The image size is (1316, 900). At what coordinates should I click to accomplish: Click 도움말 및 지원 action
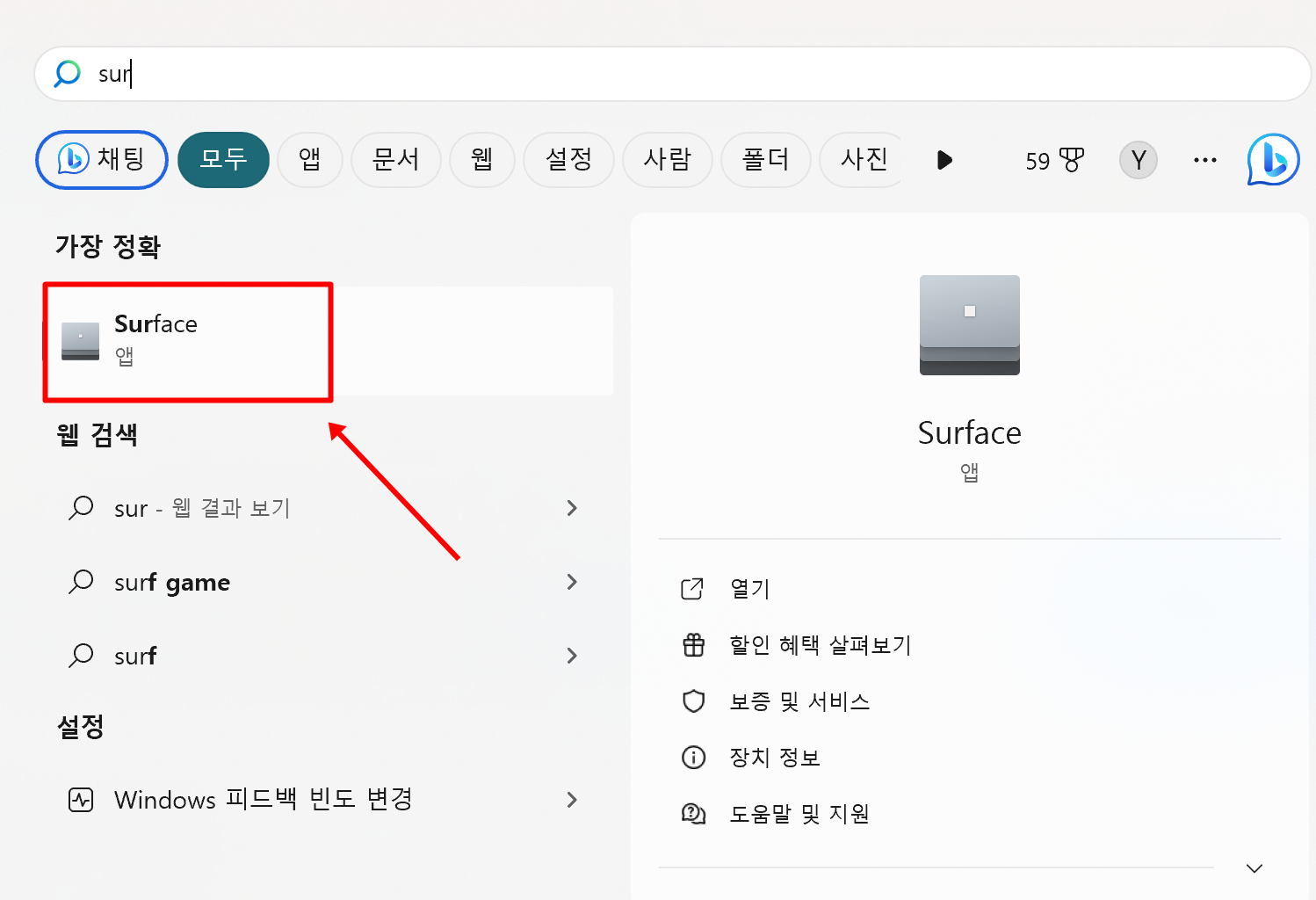[x=799, y=814]
